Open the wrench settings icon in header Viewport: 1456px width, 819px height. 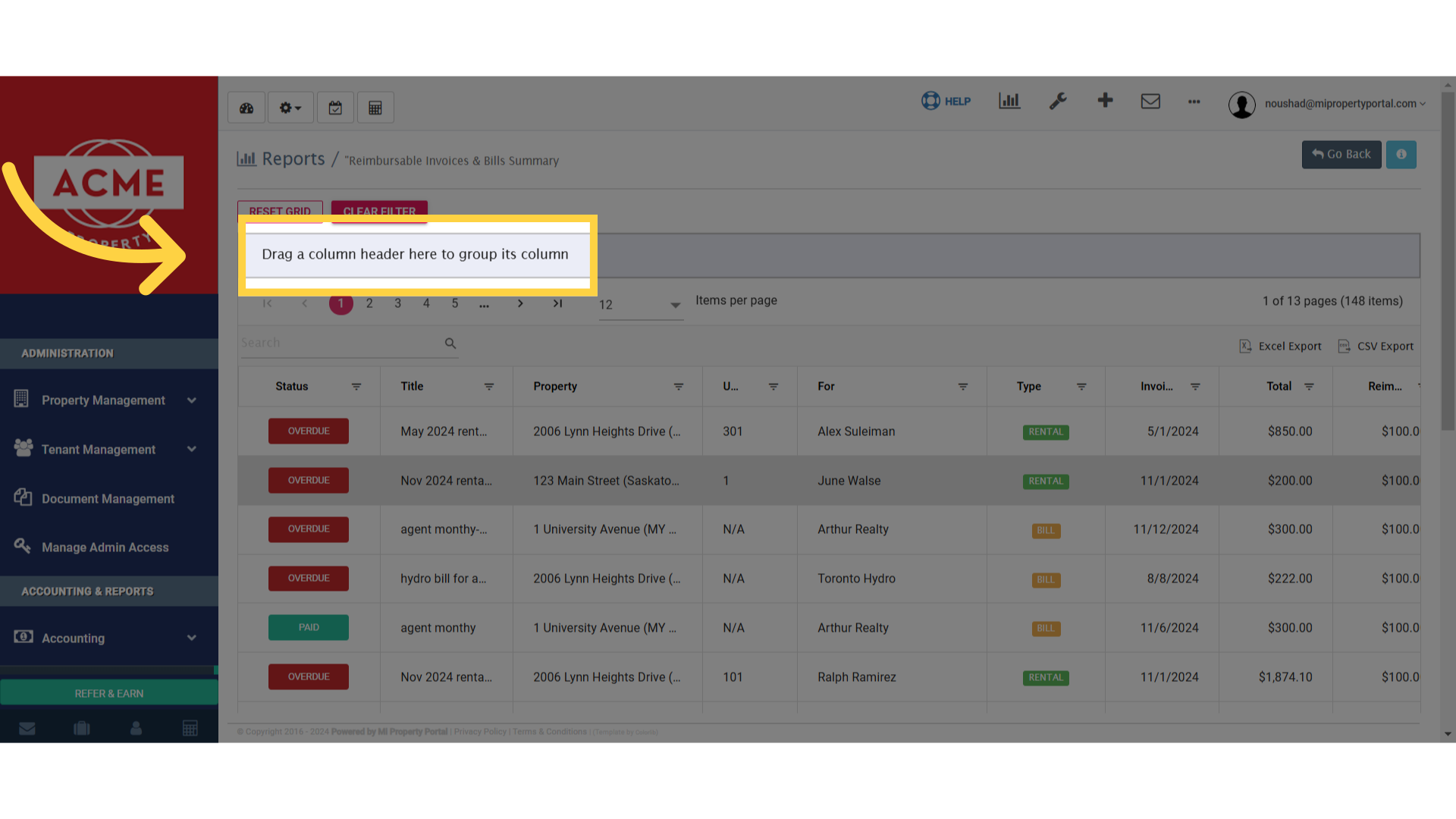[x=1058, y=101]
